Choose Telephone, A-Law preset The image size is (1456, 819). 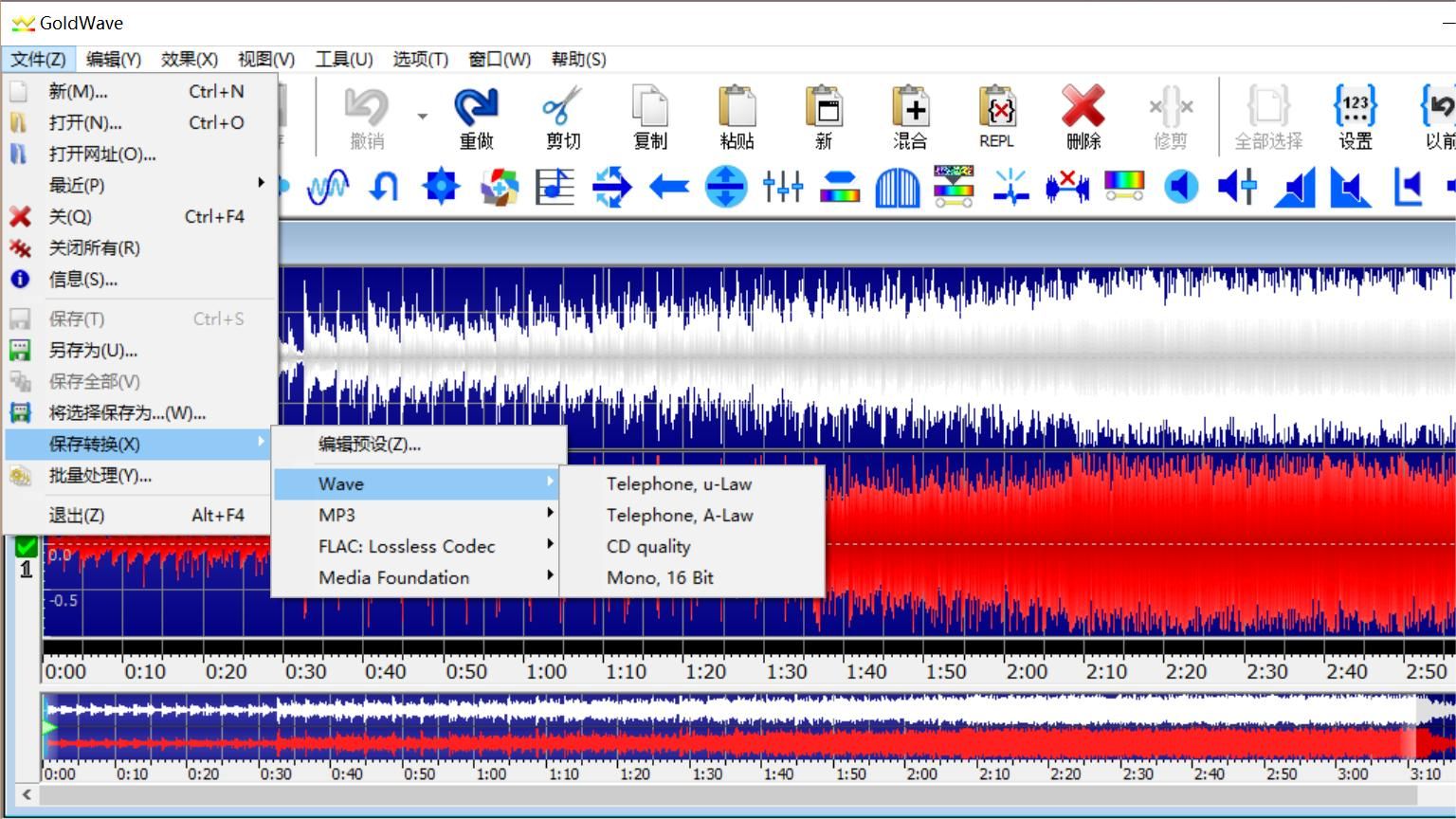point(692,515)
